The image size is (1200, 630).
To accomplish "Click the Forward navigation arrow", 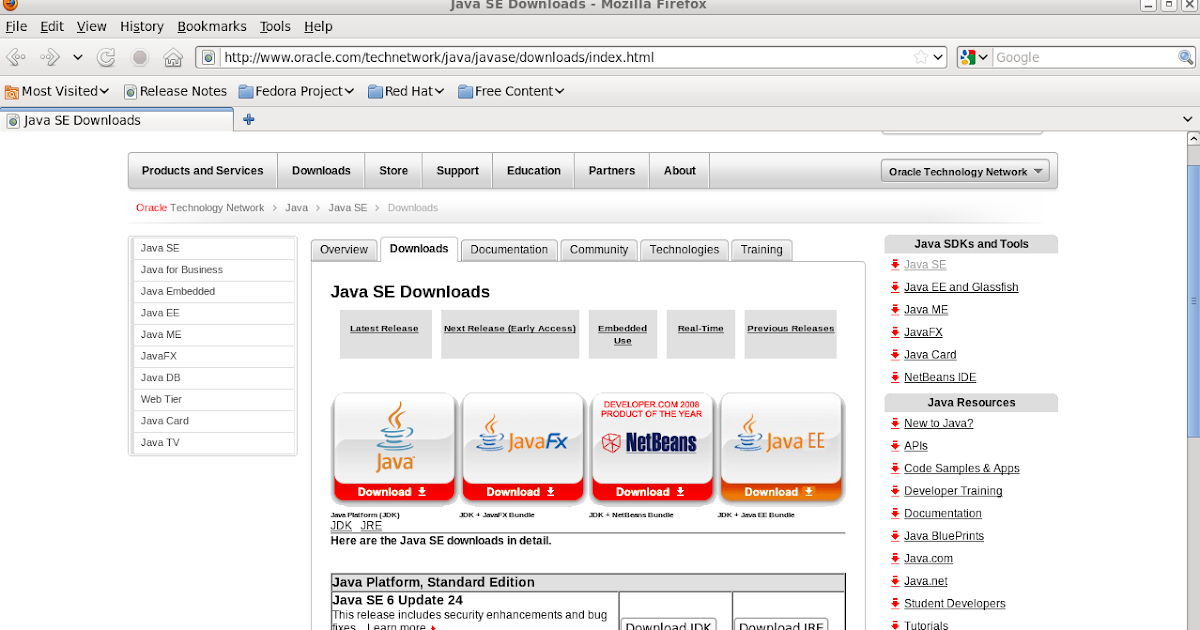I will pos(51,57).
